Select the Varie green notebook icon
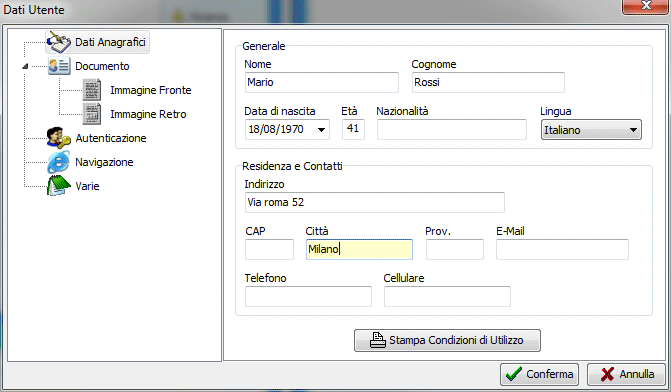Viewport: 671px width, 392px height. tap(59, 186)
